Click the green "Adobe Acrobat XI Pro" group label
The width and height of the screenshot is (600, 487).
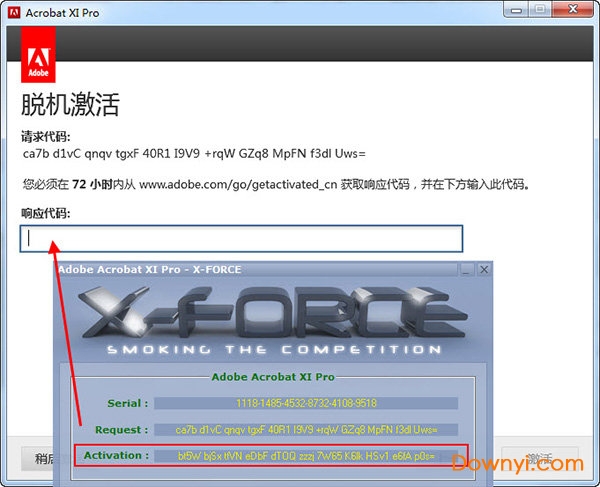[273, 377]
